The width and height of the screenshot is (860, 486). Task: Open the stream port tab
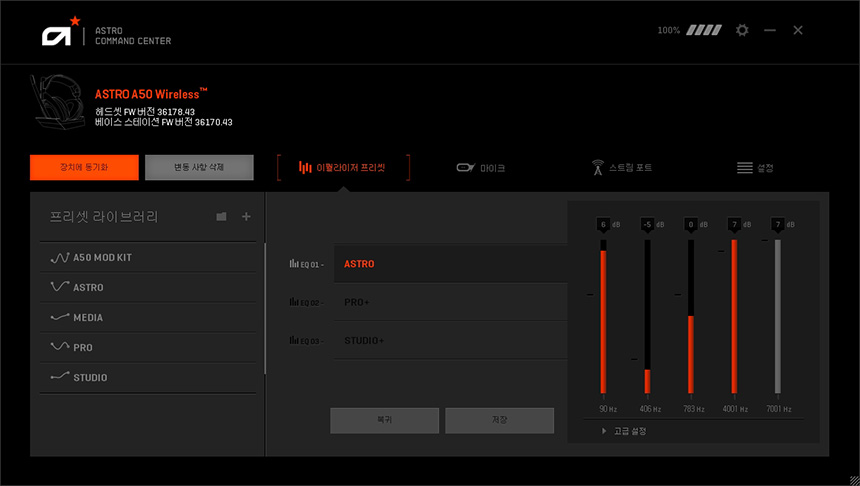coord(621,168)
